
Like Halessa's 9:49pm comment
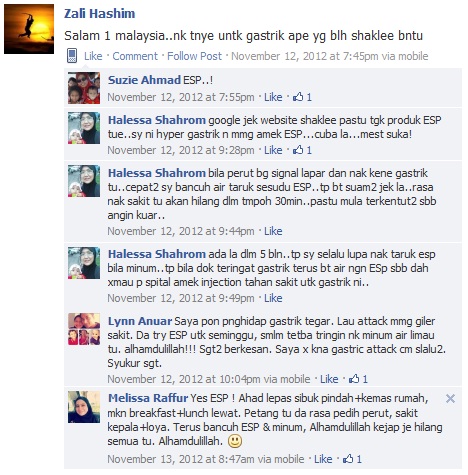click(273, 298)
